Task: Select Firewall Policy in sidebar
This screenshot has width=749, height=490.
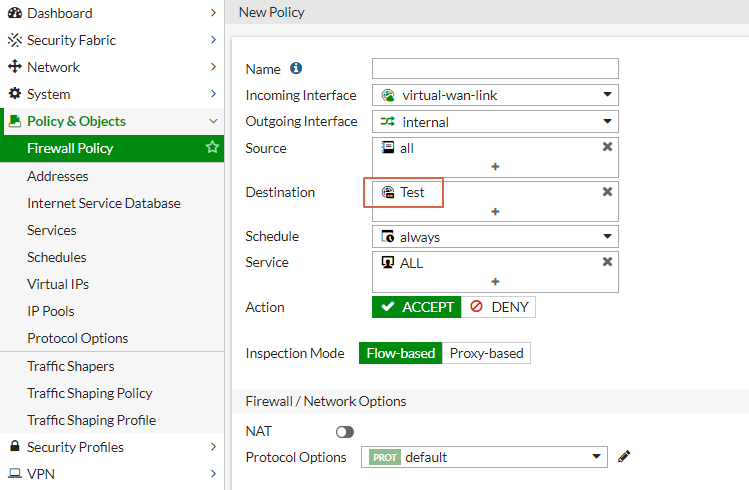Action: tap(112, 148)
